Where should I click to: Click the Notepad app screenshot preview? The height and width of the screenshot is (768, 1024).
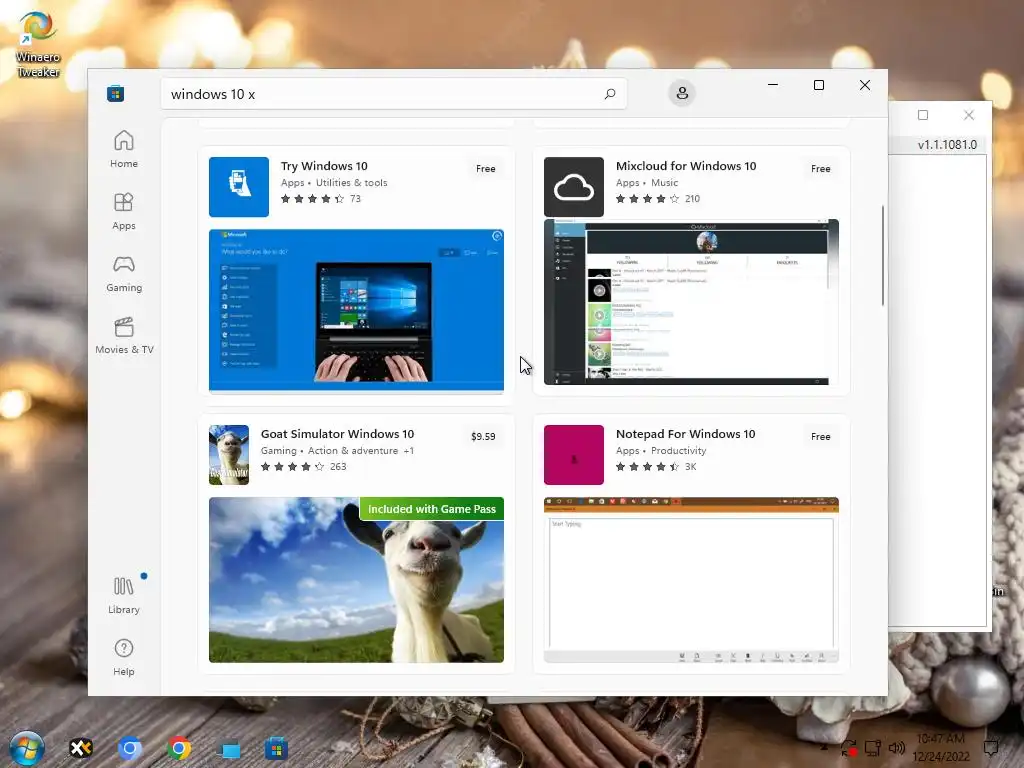pos(691,580)
